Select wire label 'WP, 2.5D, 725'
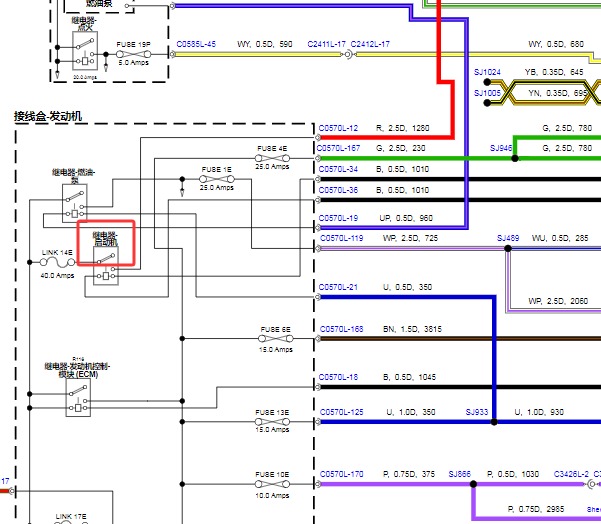Viewport: 601px width, 524px height. tap(410, 238)
